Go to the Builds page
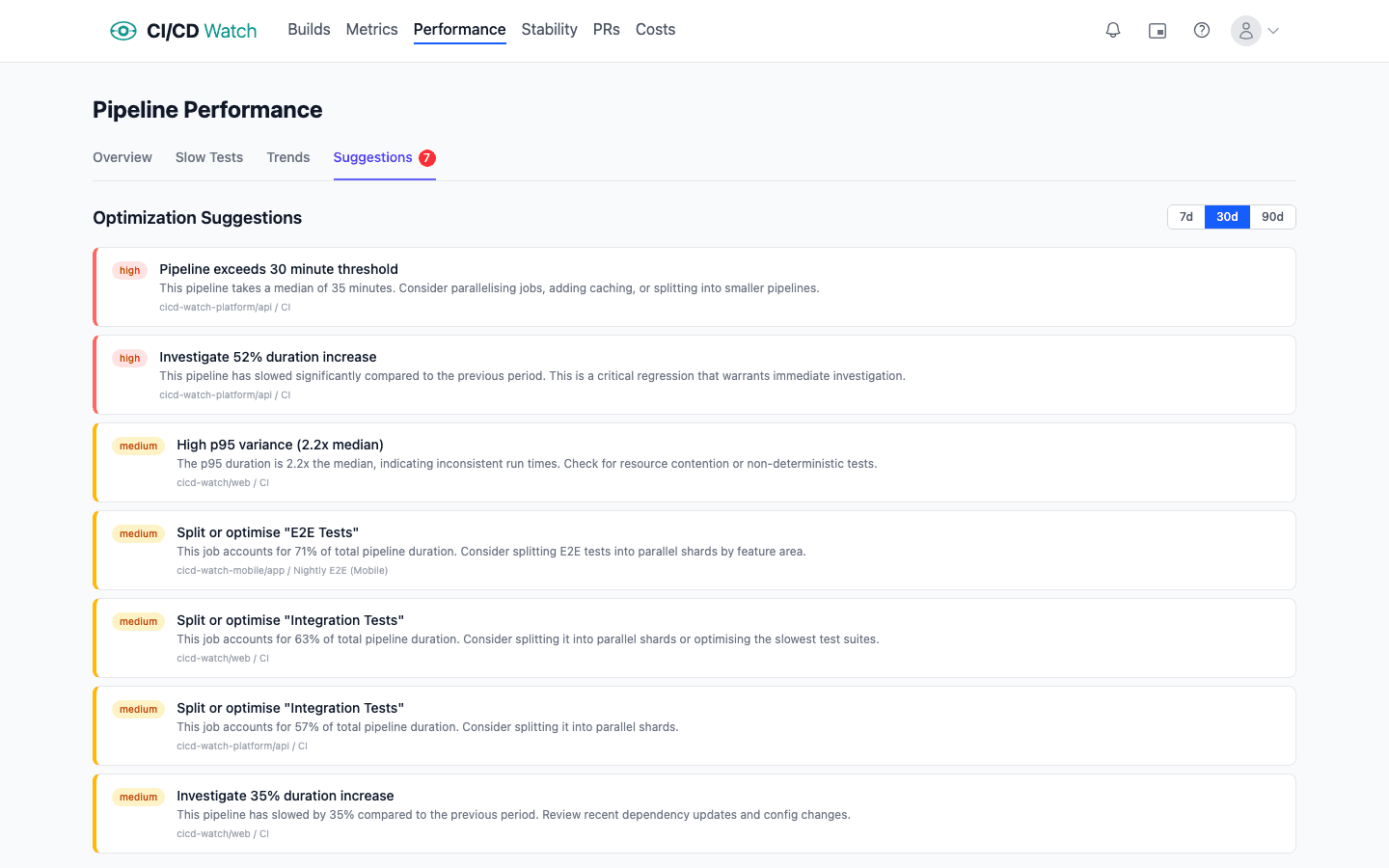Screen dimensions: 1389x868 click(x=309, y=30)
